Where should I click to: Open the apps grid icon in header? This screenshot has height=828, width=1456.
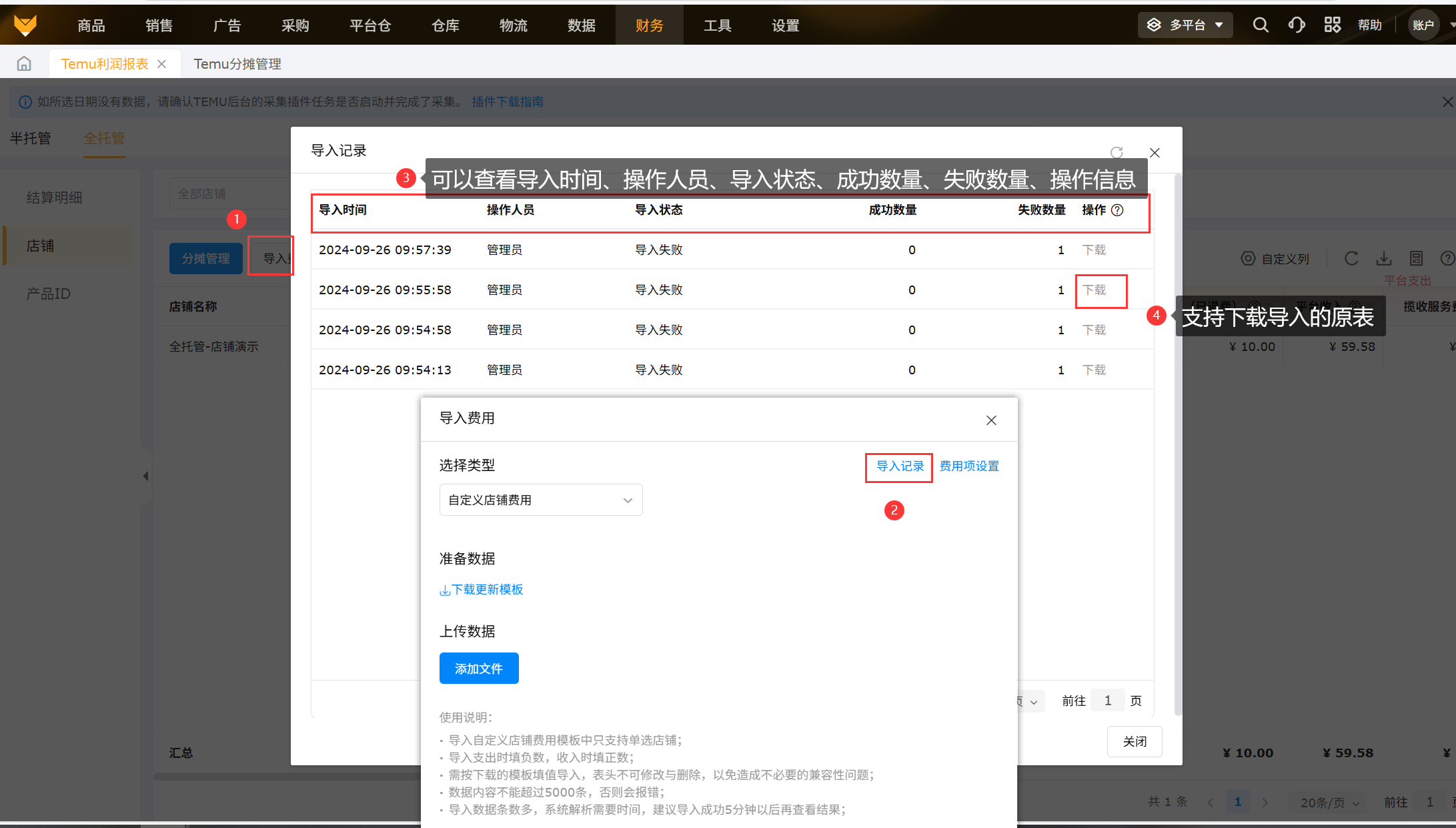pos(1332,25)
